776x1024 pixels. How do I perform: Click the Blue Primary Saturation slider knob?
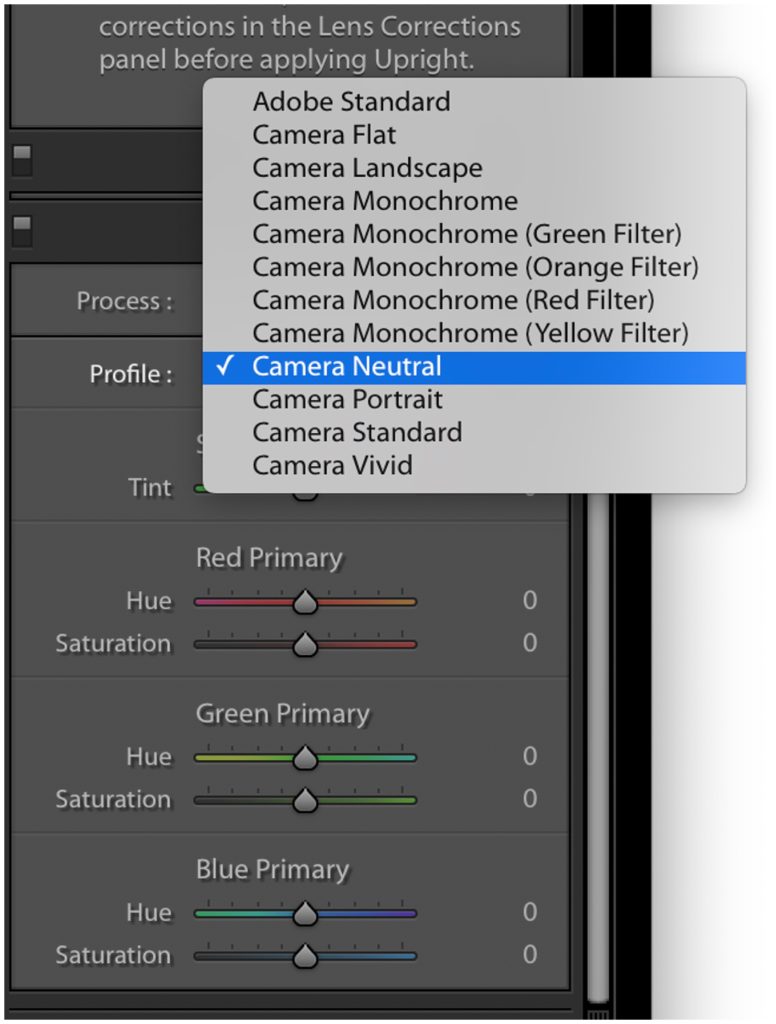point(305,957)
